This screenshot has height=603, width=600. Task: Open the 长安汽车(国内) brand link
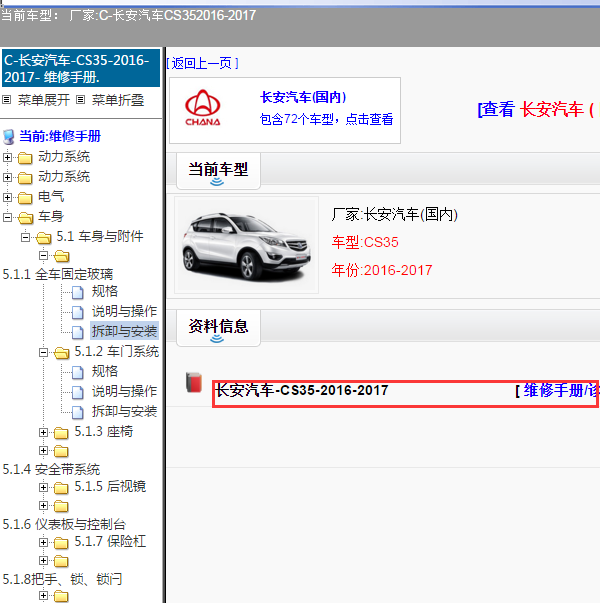303,97
